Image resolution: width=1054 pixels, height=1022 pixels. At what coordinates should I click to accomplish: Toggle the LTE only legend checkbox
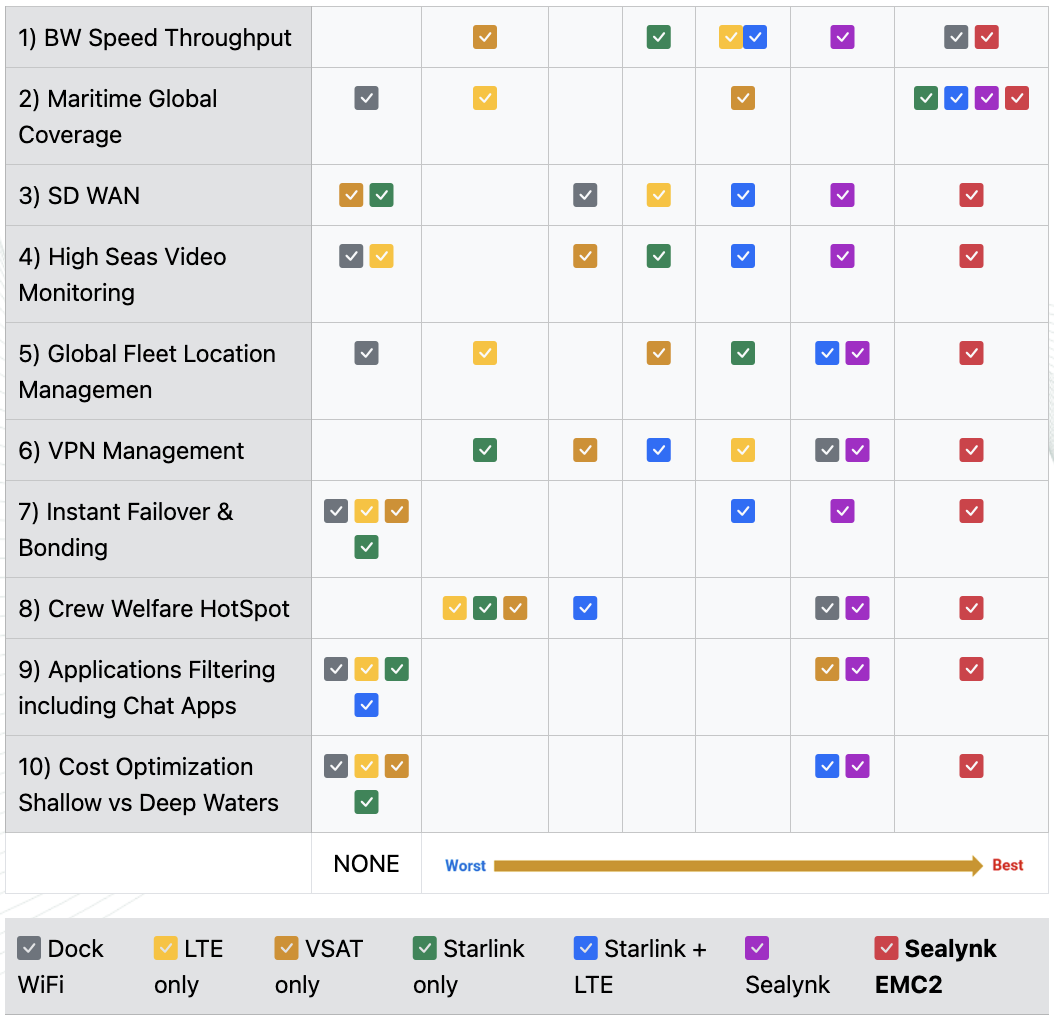(x=166, y=949)
